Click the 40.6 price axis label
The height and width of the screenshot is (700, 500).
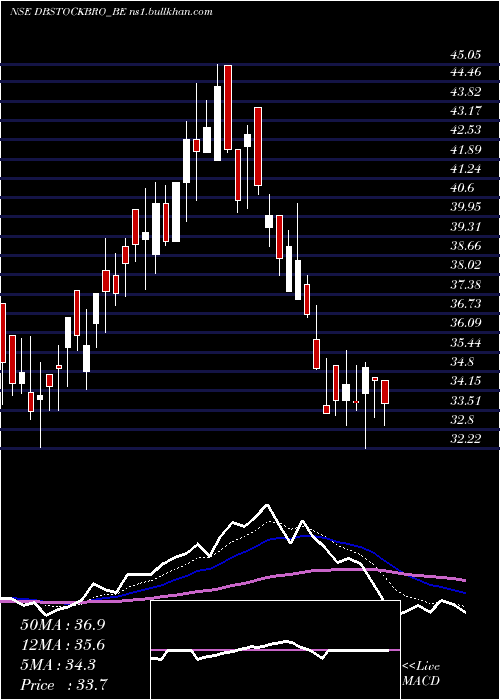click(x=461, y=188)
